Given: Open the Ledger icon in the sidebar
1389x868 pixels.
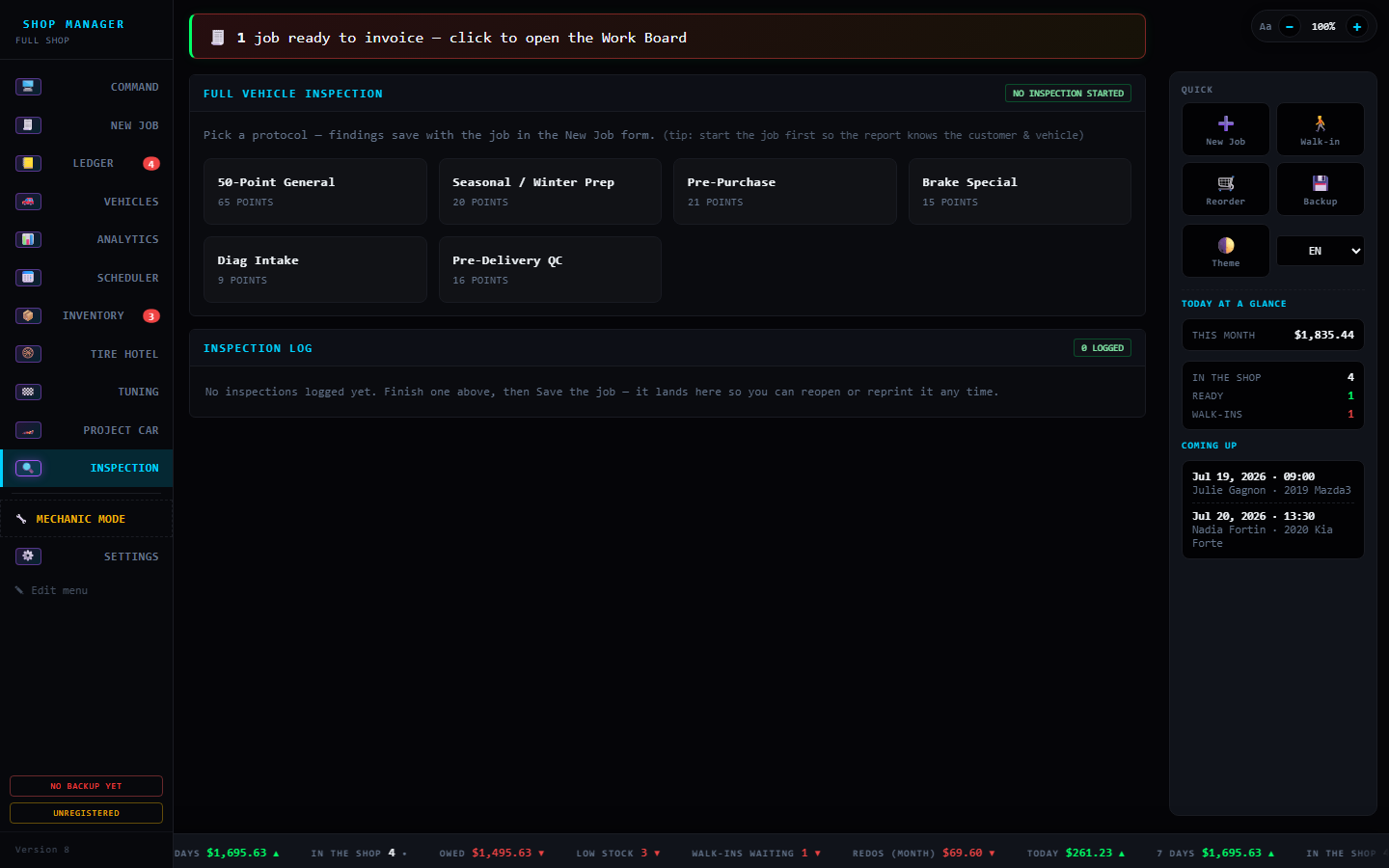Looking at the screenshot, I should [28, 163].
